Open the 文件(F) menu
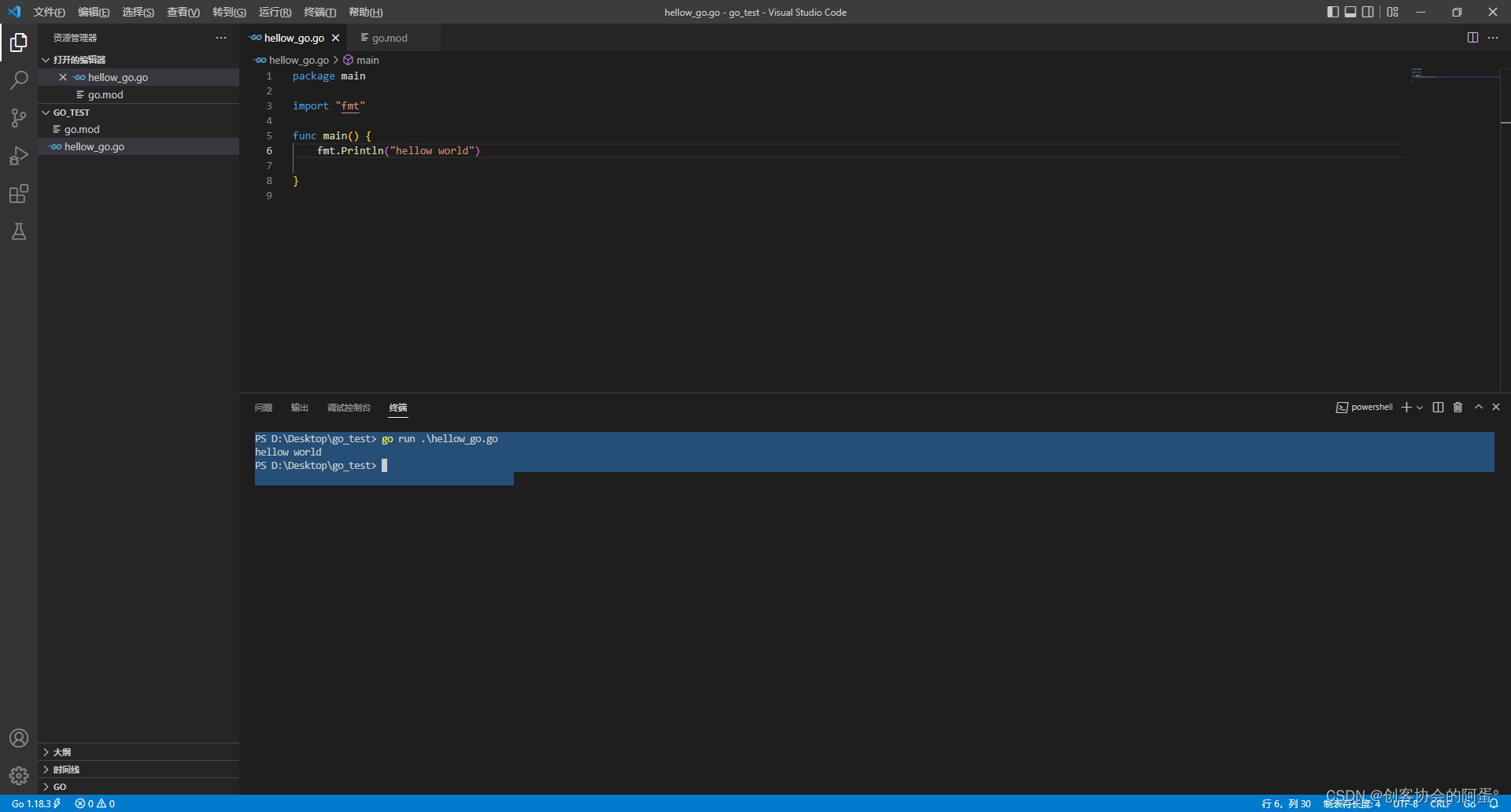The image size is (1511, 812). tap(49, 12)
